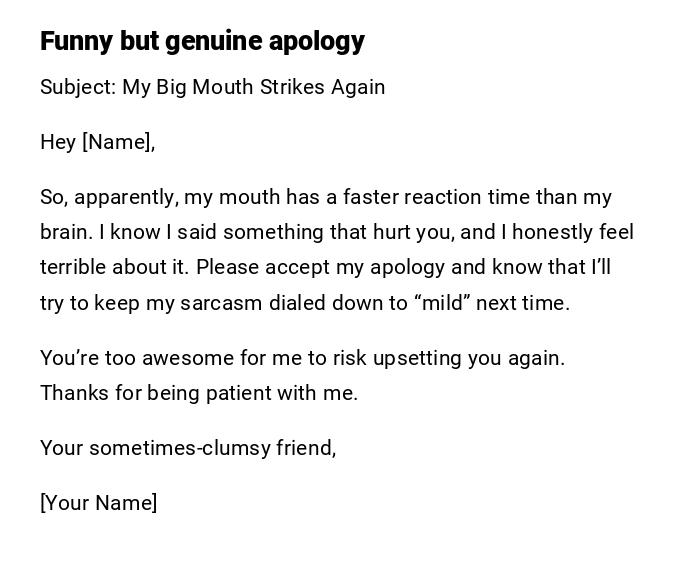Click the line "Thanks for being patient with me."

coord(199,393)
